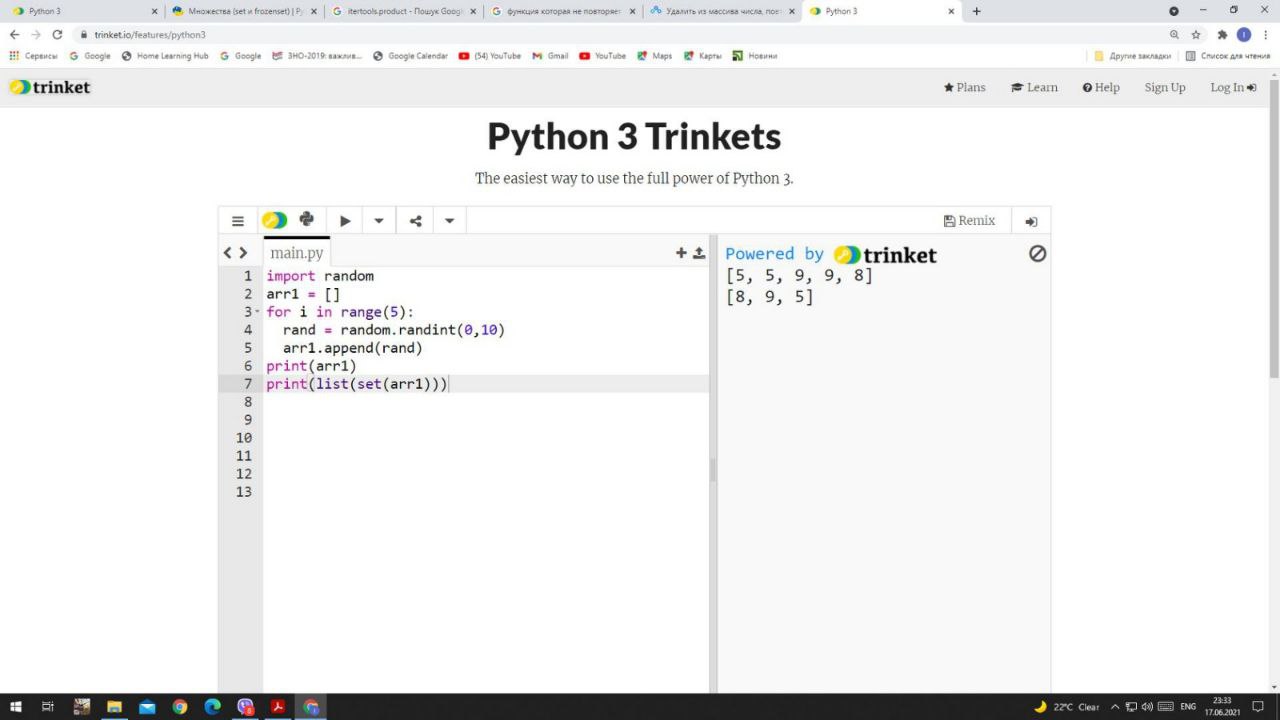Viewport: 1280px width, 720px height.
Task: Click the Python logo icon in the editor toolbar
Action: [x=306, y=220]
